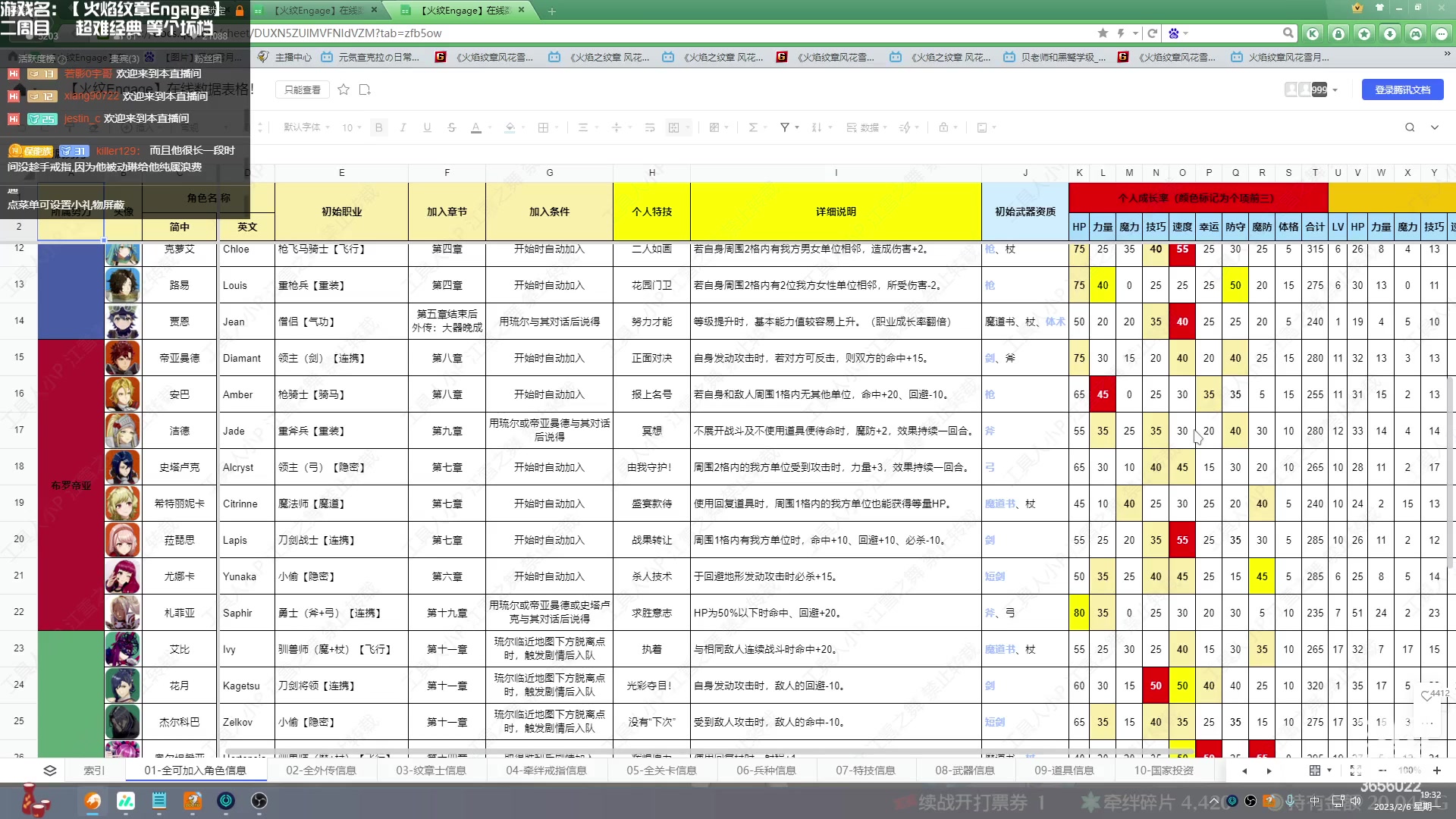Open OBS Studio from the taskbar

[x=259, y=801]
